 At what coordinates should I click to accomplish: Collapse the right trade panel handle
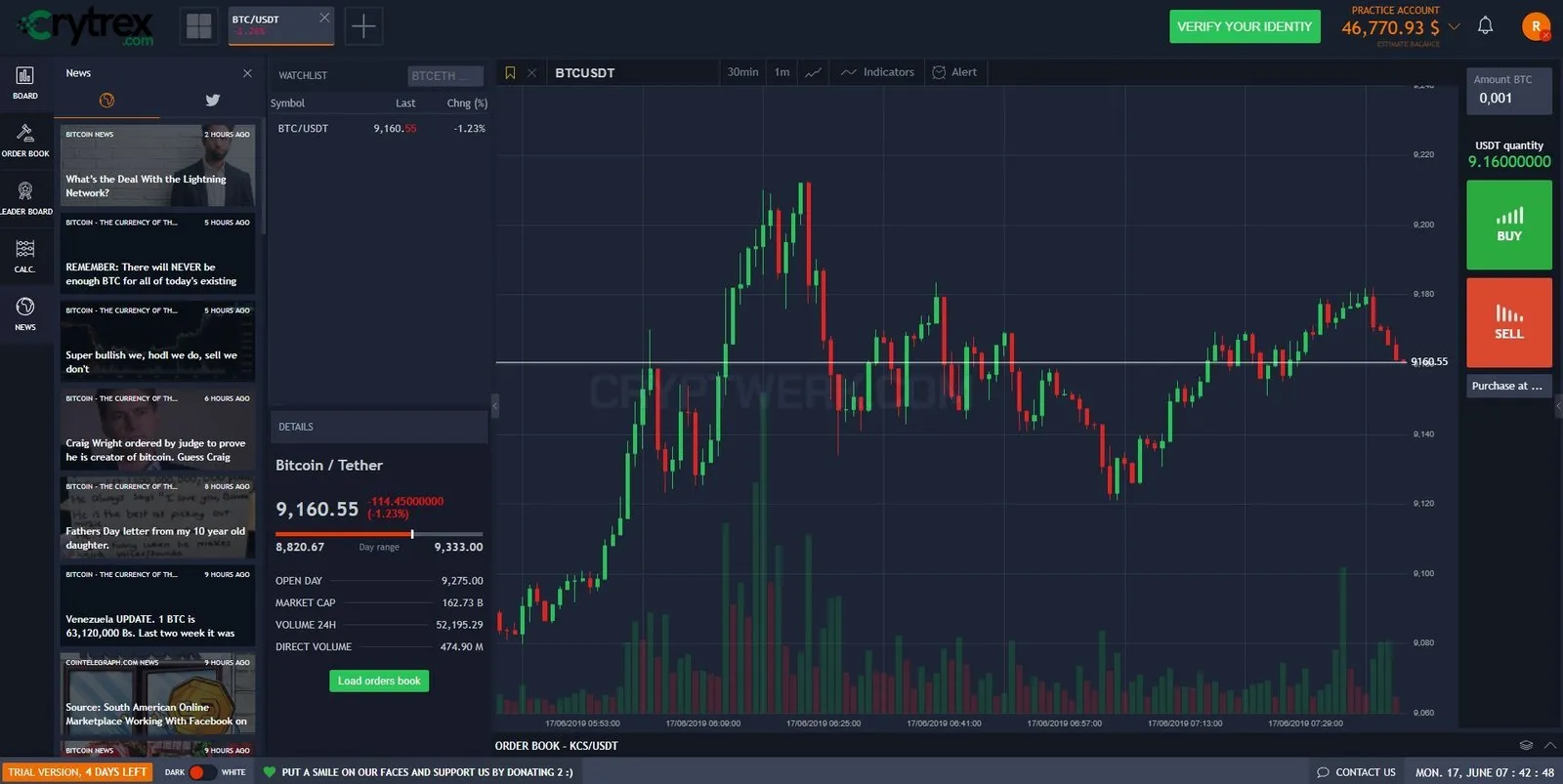[1558, 405]
